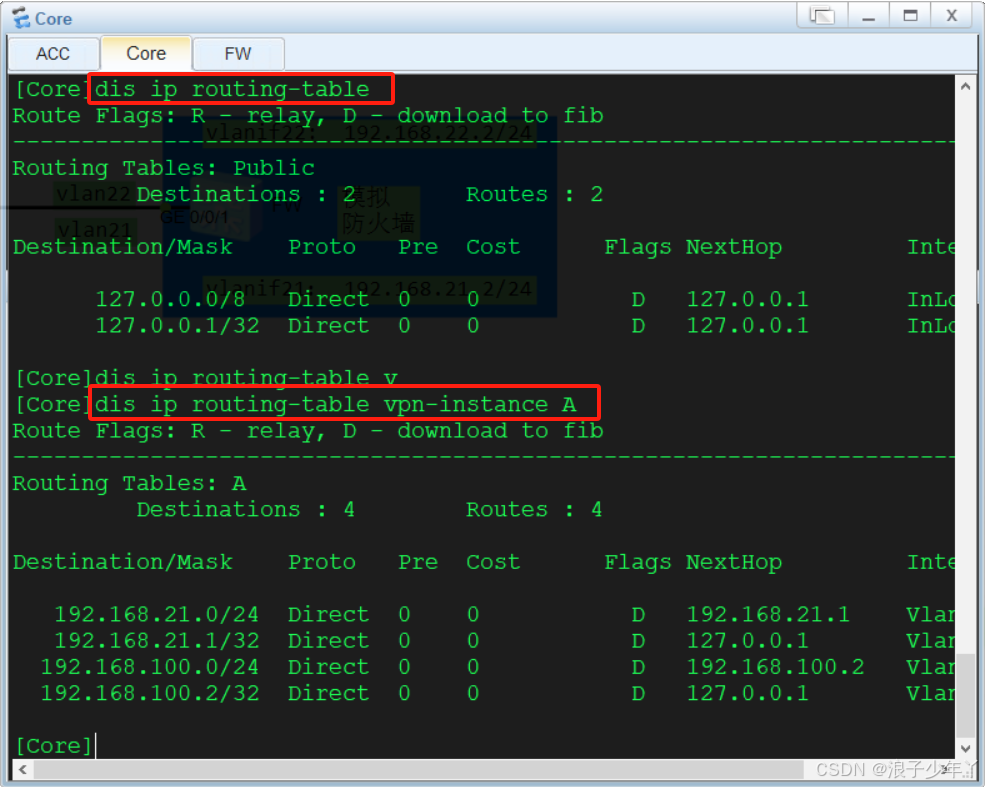Click the Proto header in vpn-instance A table
Image resolution: width=985 pixels, height=787 pixels.
click(322, 562)
